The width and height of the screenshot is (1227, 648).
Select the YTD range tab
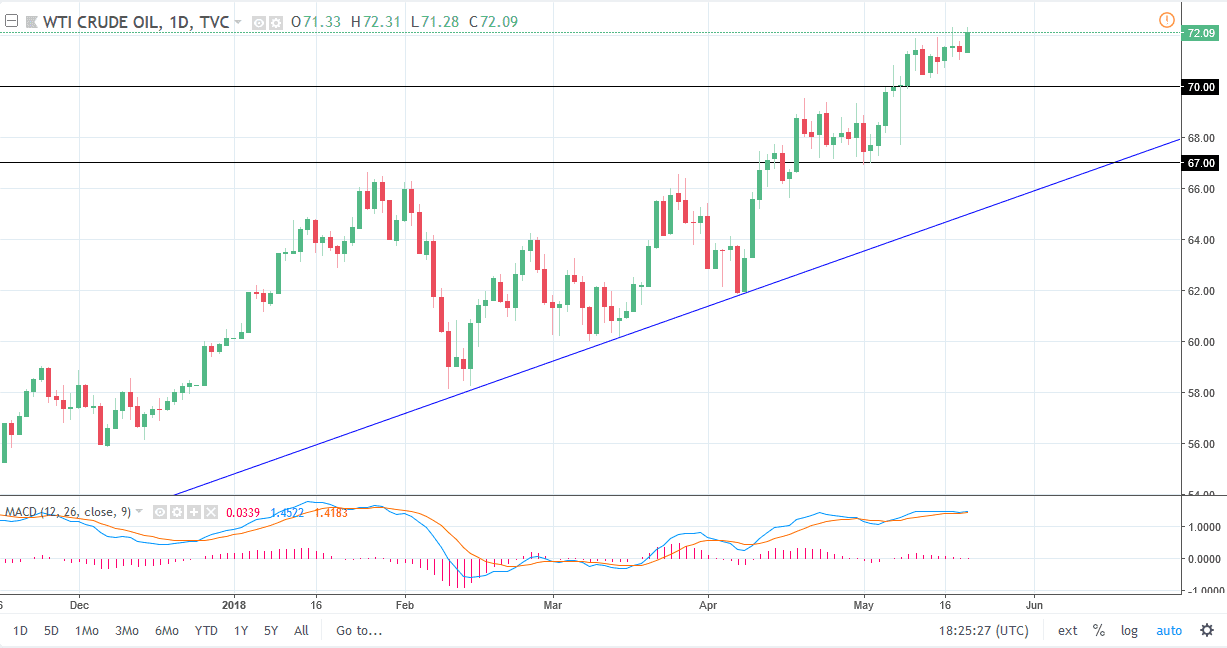click(205, 631)
